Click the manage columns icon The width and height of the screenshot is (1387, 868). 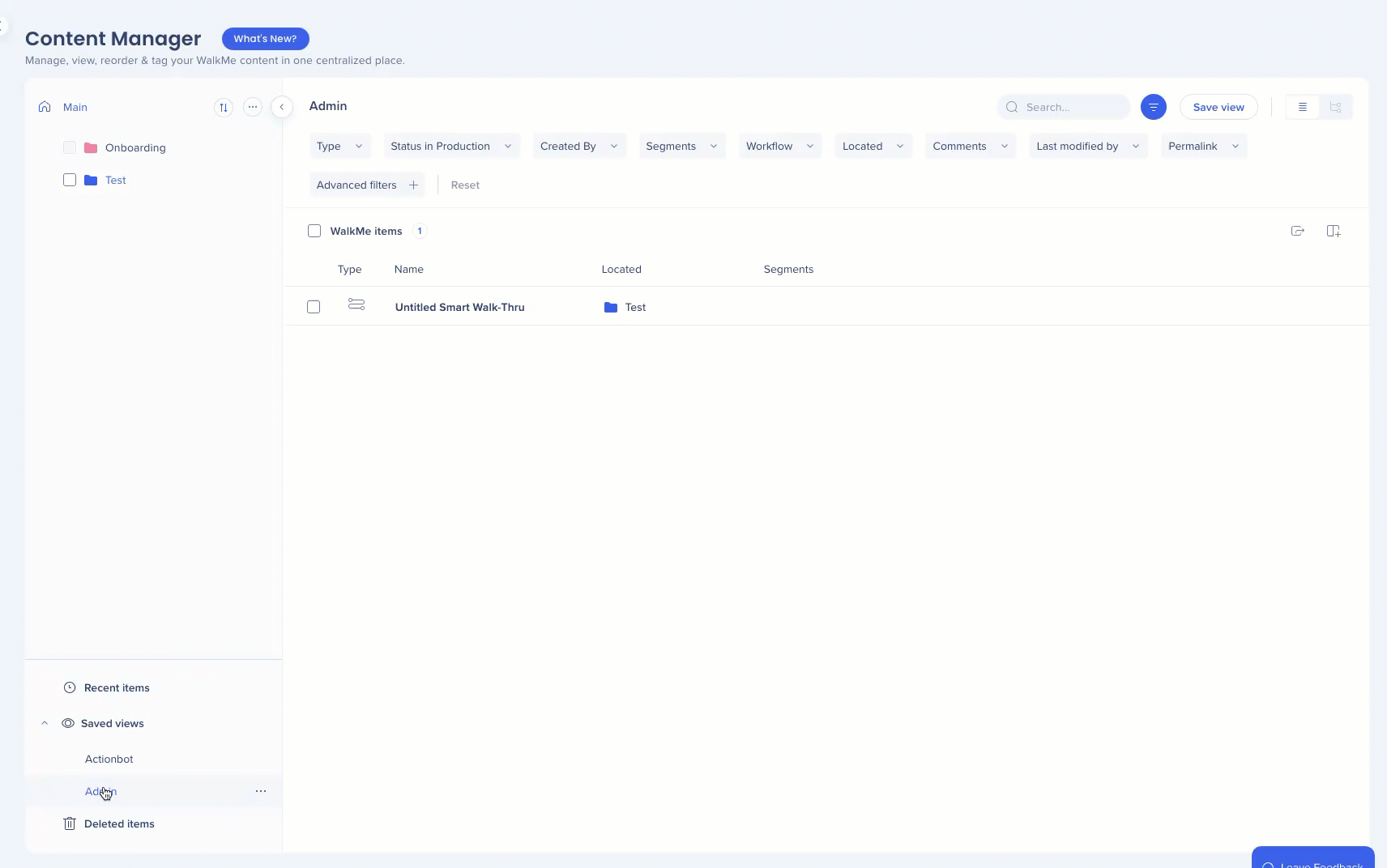(1334, 231)
